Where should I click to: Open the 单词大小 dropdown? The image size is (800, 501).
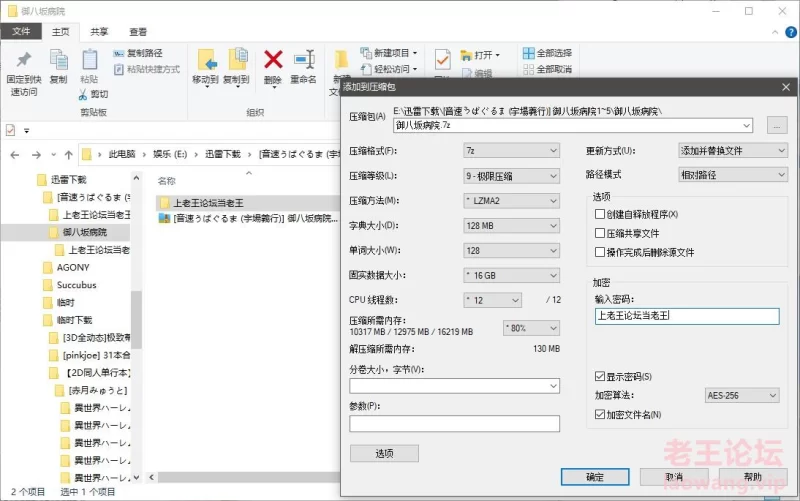point(511,250)
